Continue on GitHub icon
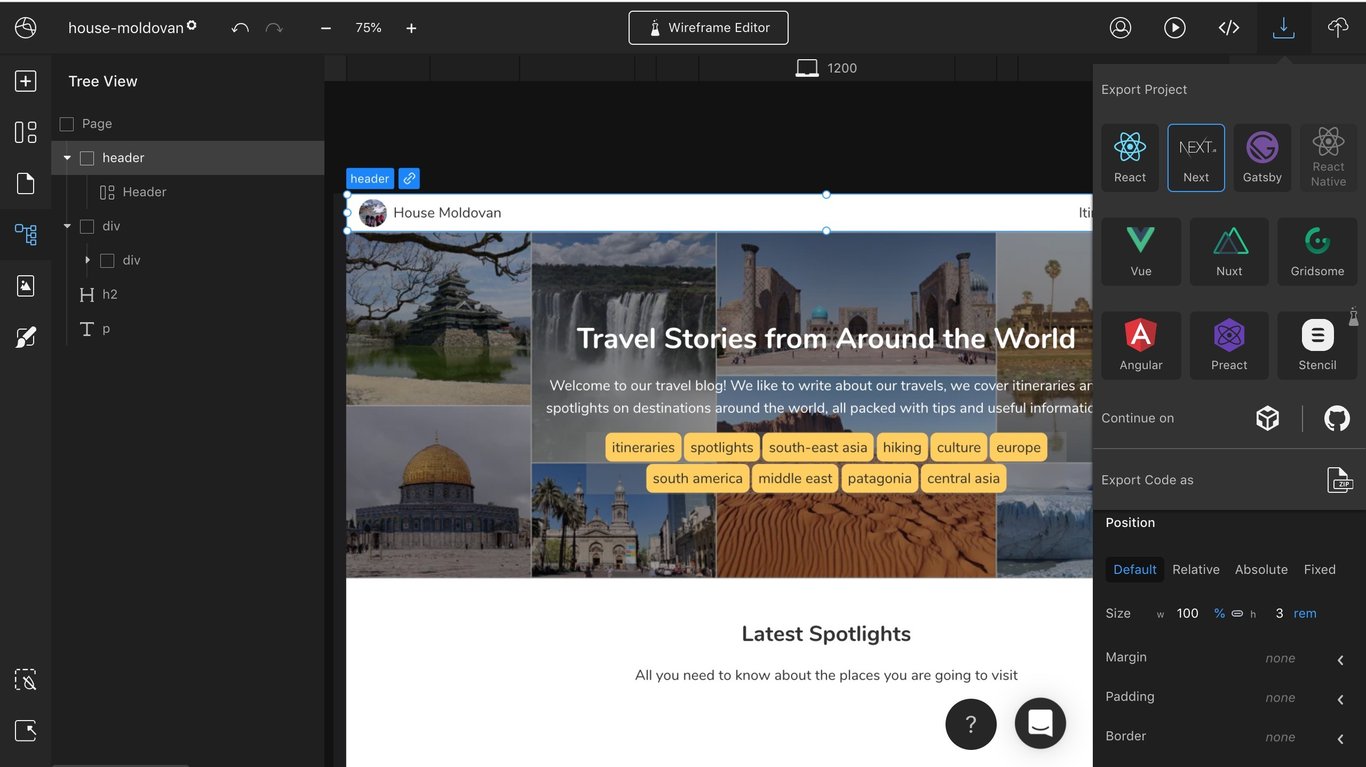The width and height of the screenshot is (1366, 767). (1337, 418)
